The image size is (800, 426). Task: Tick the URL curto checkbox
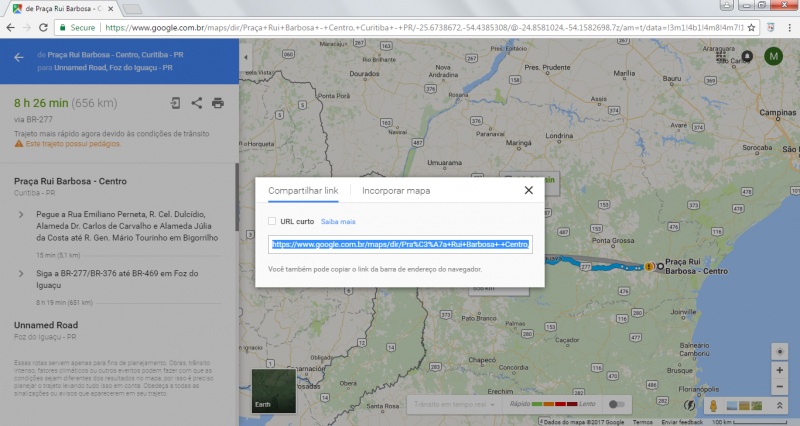click(x=272, y=221)
